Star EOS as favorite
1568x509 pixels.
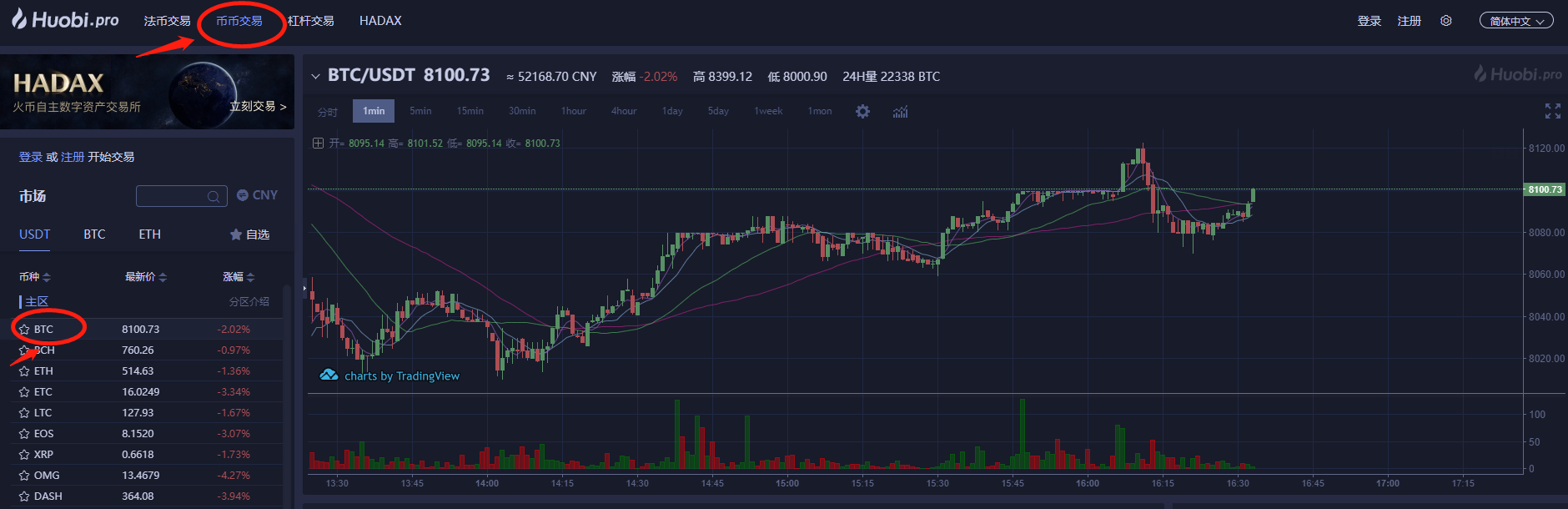[x=24, y=434]
